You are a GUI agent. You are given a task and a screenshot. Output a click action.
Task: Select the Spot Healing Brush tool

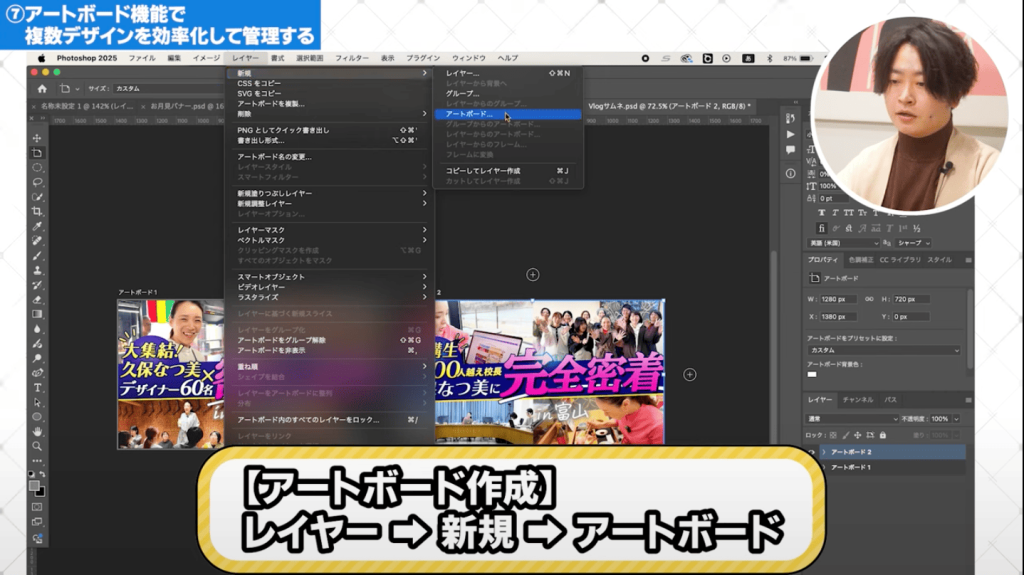37,241
